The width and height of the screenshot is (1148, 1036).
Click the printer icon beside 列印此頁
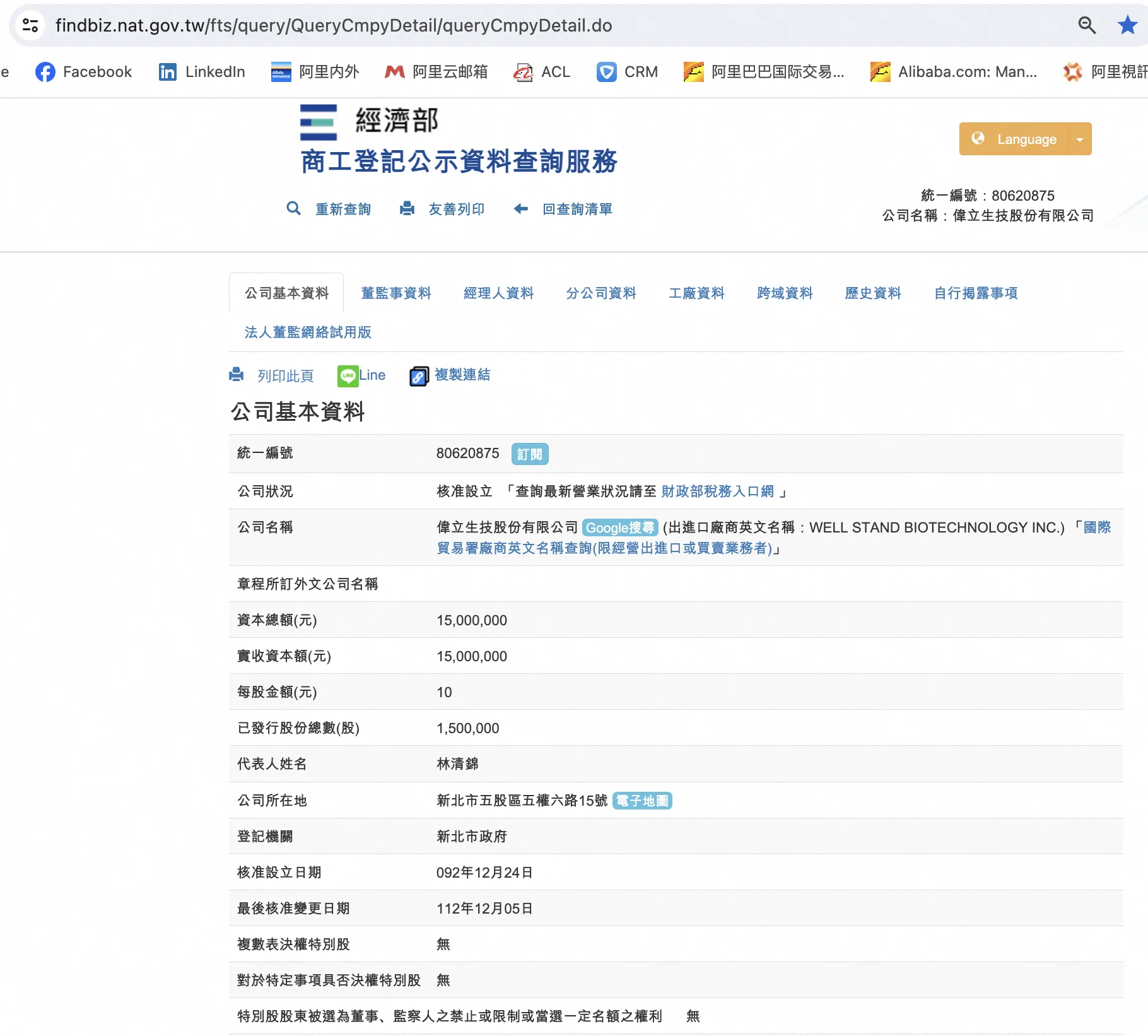pos(237,375)
